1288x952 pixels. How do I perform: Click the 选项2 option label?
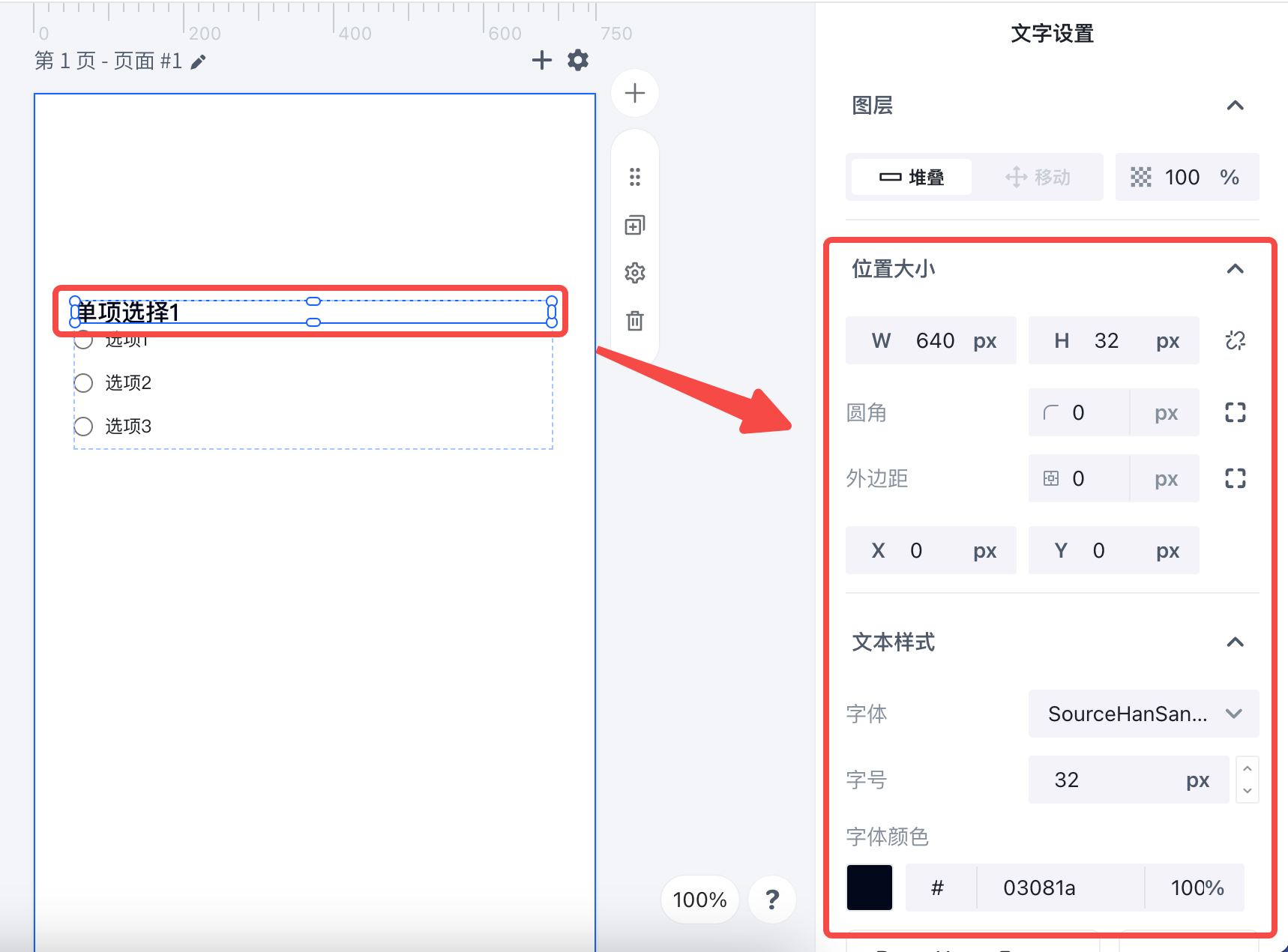tap(128, 383)
